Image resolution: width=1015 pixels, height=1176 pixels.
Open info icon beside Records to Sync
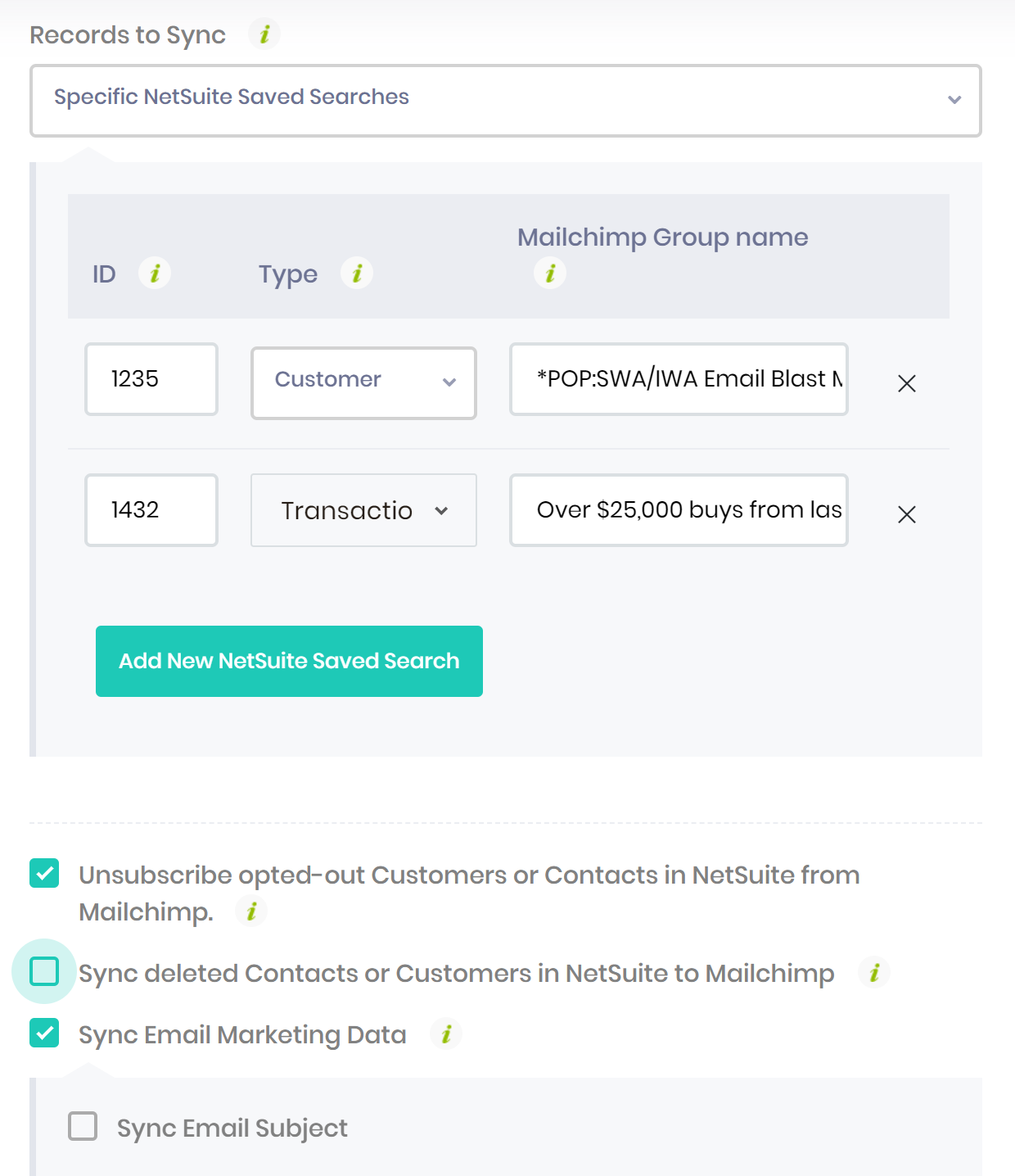[x=264, y=34]
